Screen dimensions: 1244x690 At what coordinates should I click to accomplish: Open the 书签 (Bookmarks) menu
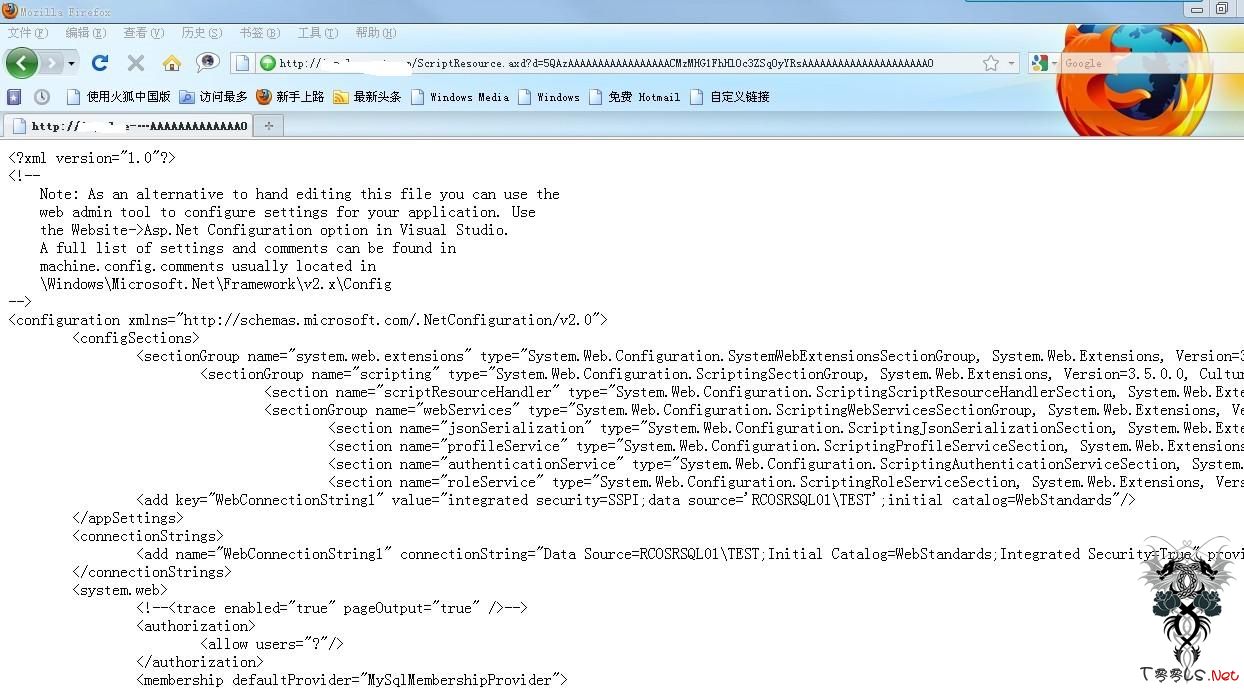pyautogui.click(x=260, y=33)
